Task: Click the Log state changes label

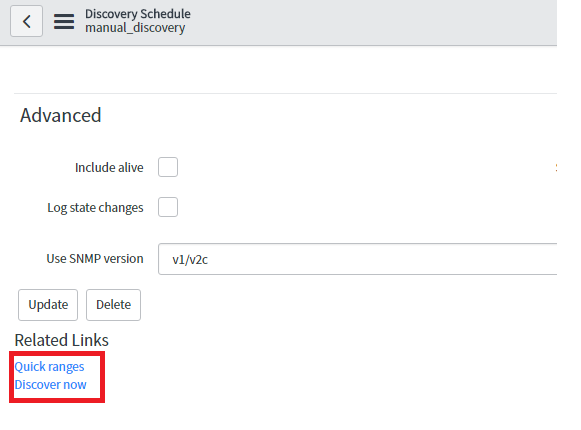Action: coord(95,208)
